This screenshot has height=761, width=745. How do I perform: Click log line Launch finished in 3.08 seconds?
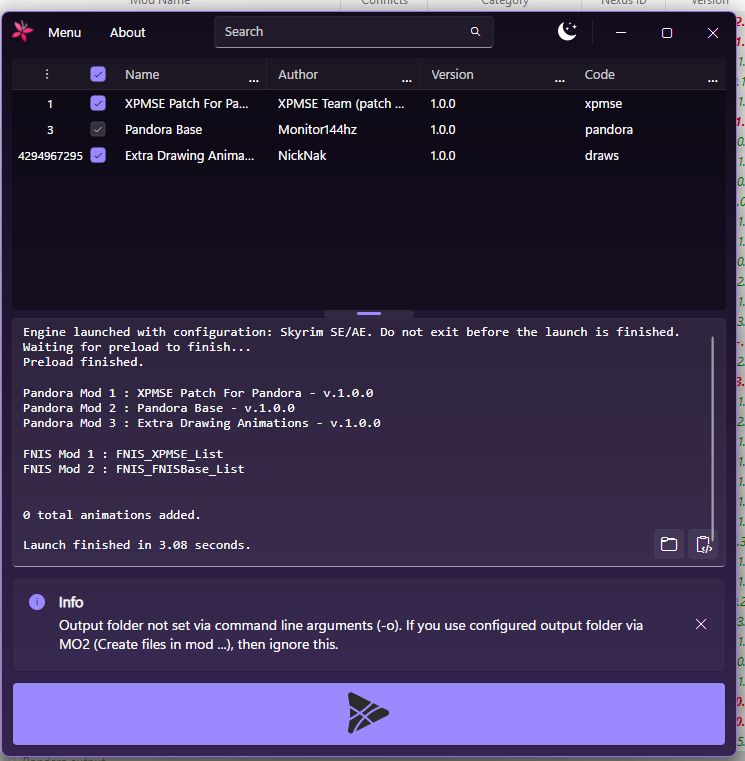pos(137,545)
